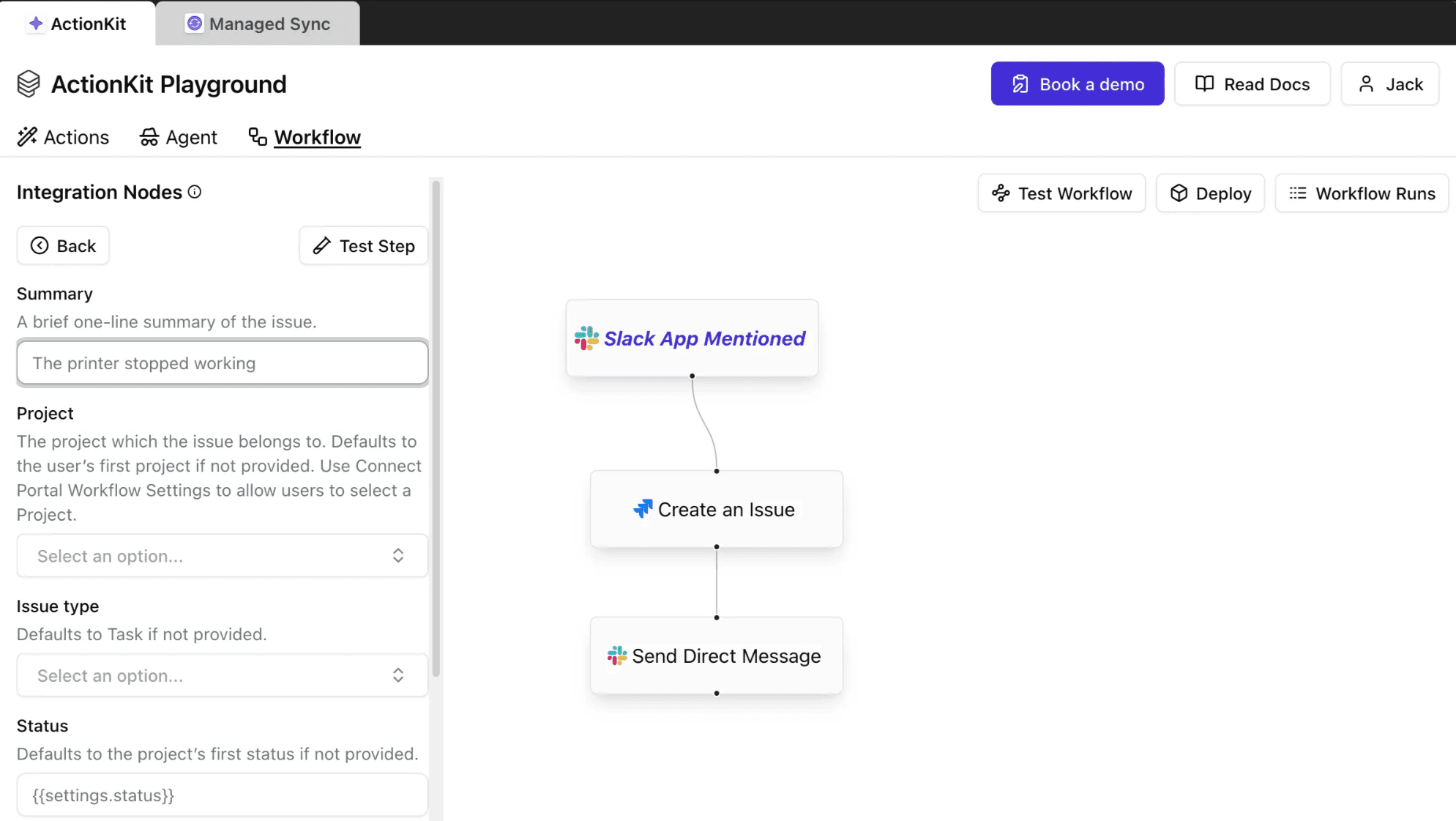Click the book icon in Read Docs
The image size is (1456, 821).
point(1204,84)
